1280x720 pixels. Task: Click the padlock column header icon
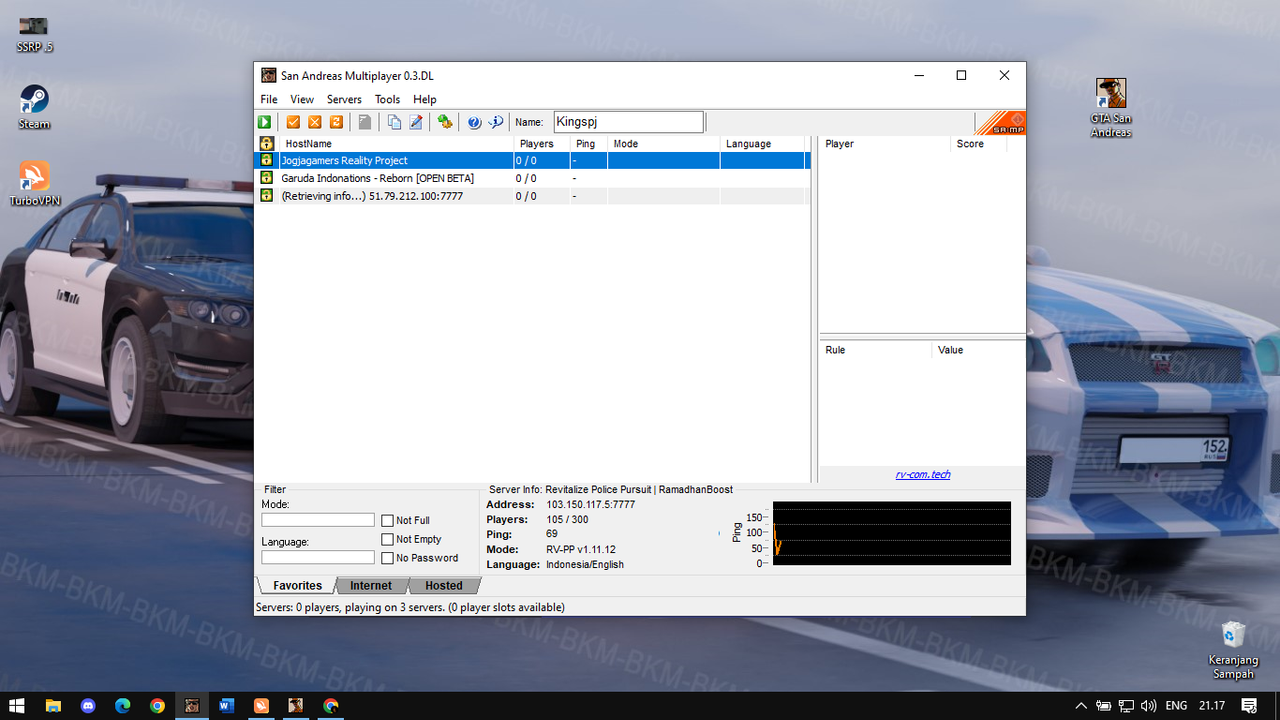[x=266, y=144]
